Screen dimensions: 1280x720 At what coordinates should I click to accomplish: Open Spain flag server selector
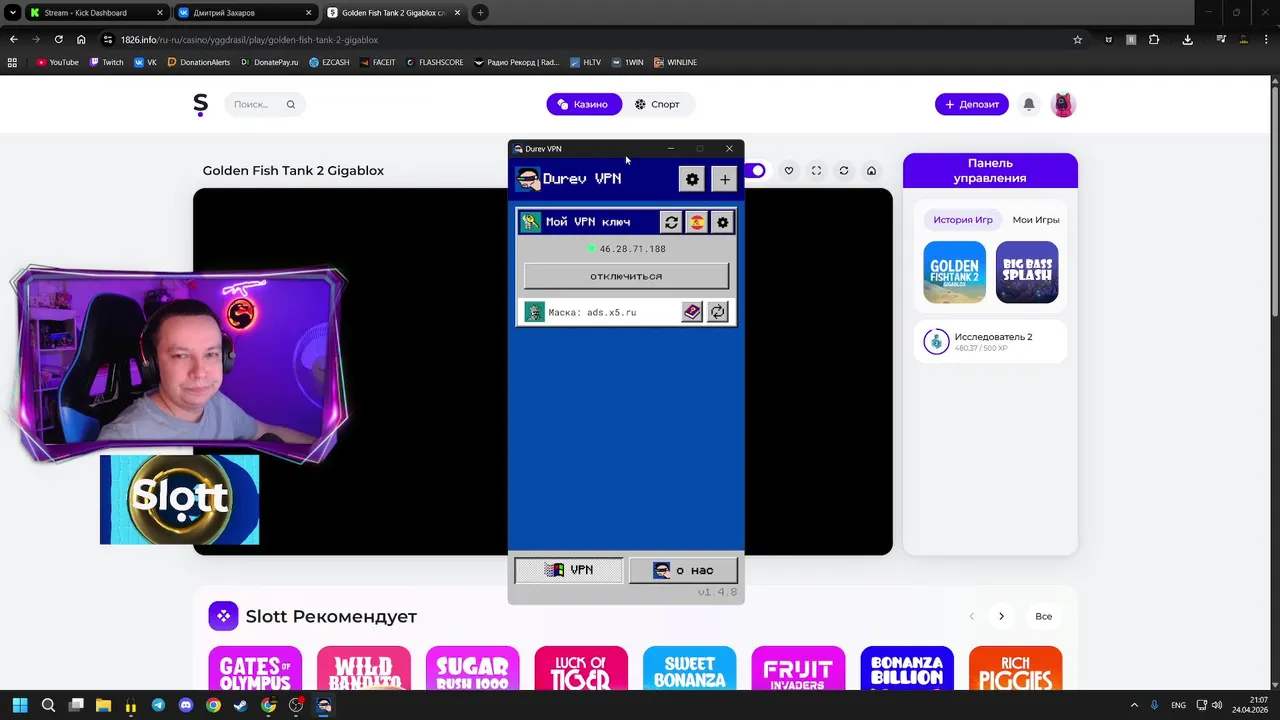pyautogui.click(x=697, y=222)
